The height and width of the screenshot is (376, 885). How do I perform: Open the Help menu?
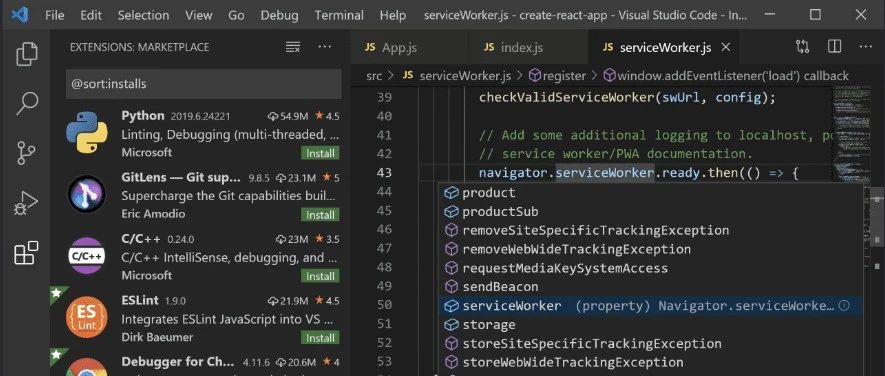click(x=392, y=15)
